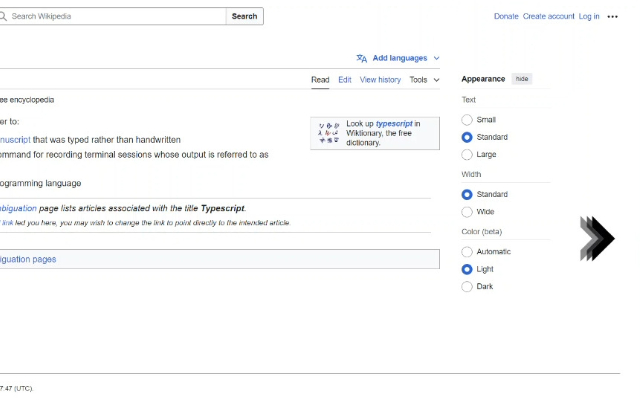Click the Add languages button label
Image resolution: width=640 pixels, height=400 pixels.
[400, 58]
